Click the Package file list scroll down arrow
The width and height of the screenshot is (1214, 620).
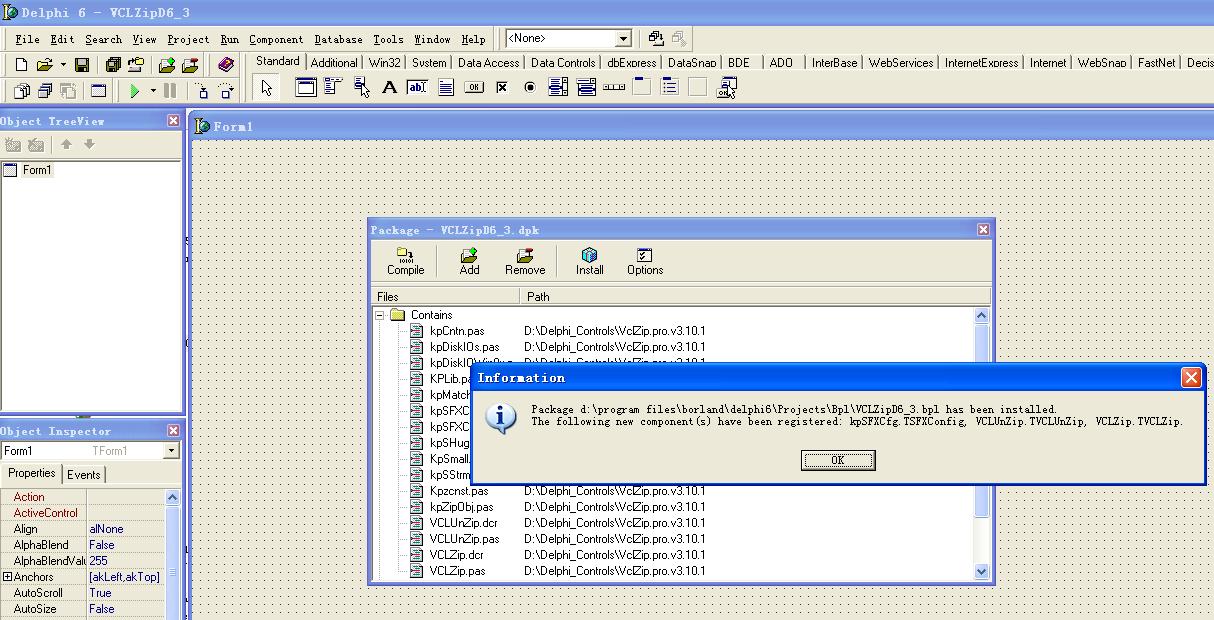coord(981,572)
